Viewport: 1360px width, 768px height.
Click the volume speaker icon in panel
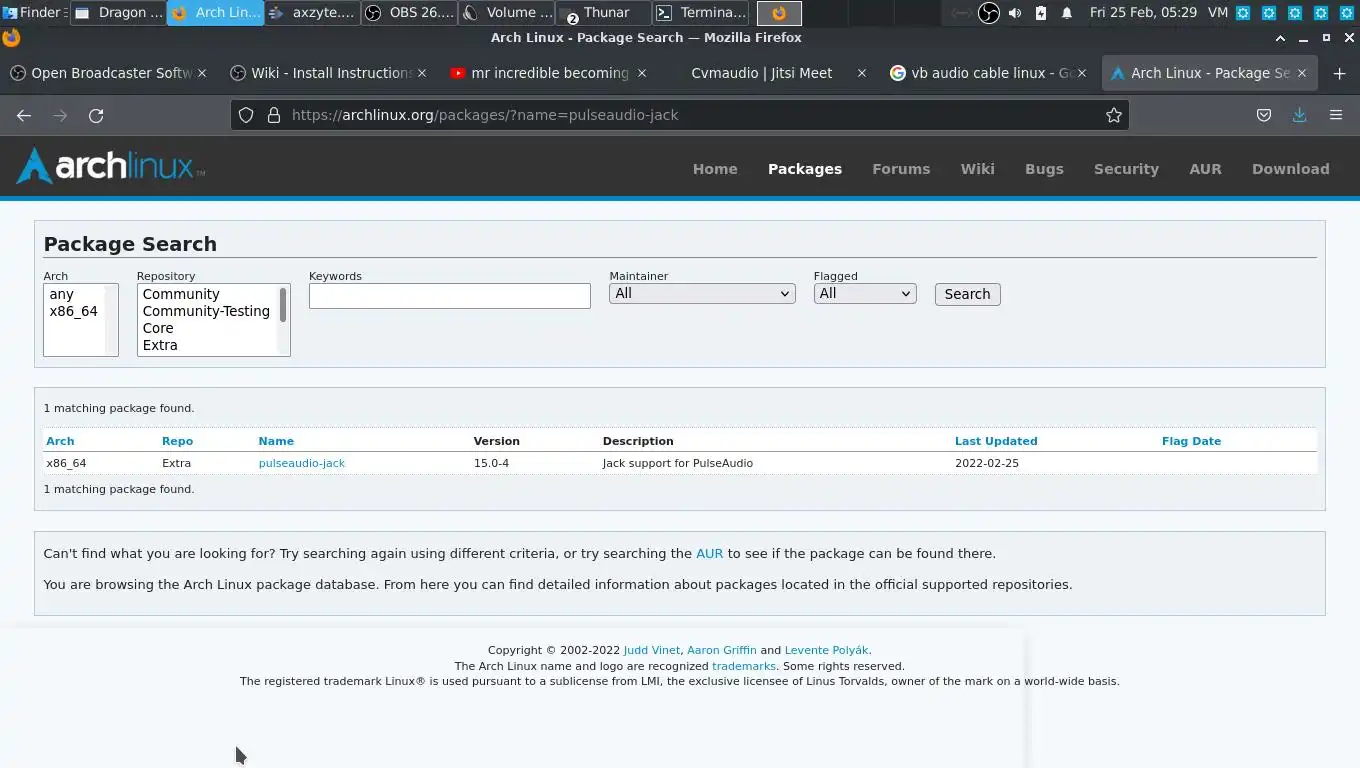tap(1015, 13)
